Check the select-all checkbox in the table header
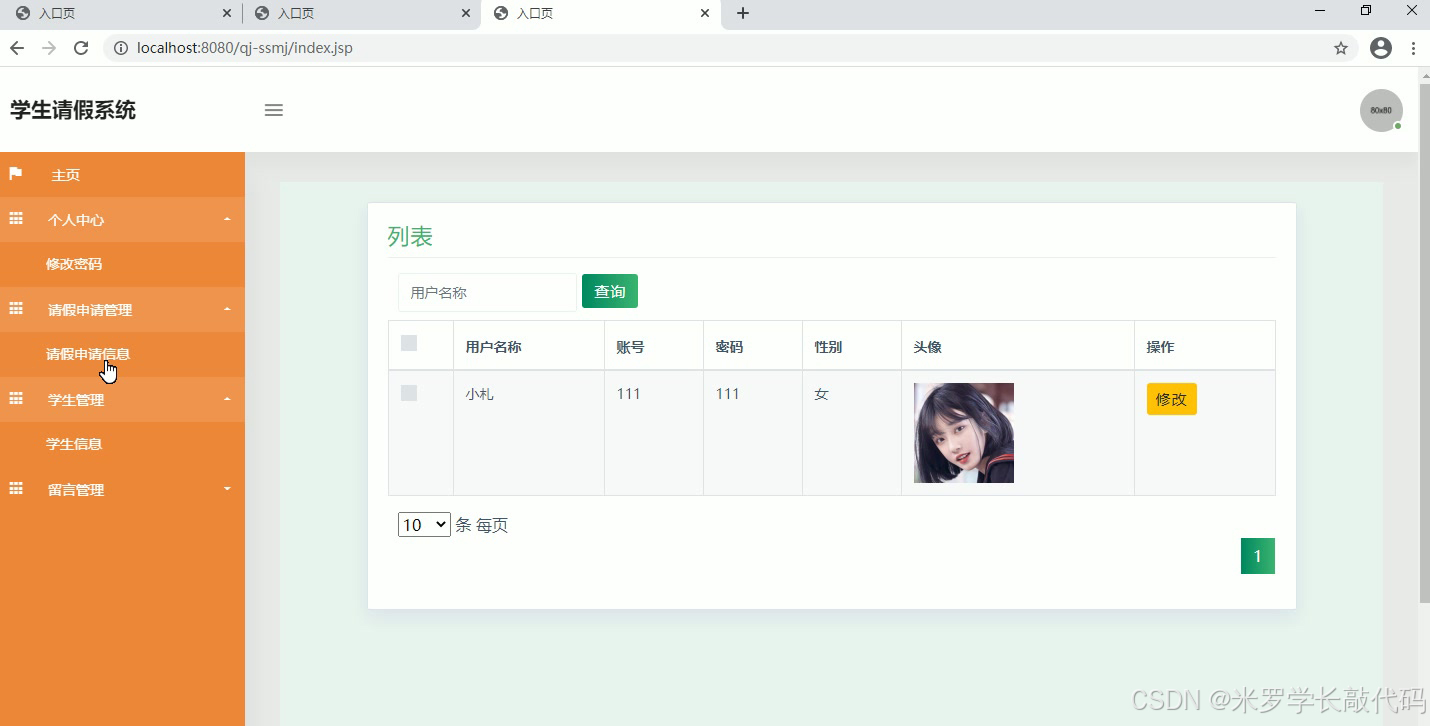The width and height of the screenshot is (1430, 726). click(x=408, y=343)
